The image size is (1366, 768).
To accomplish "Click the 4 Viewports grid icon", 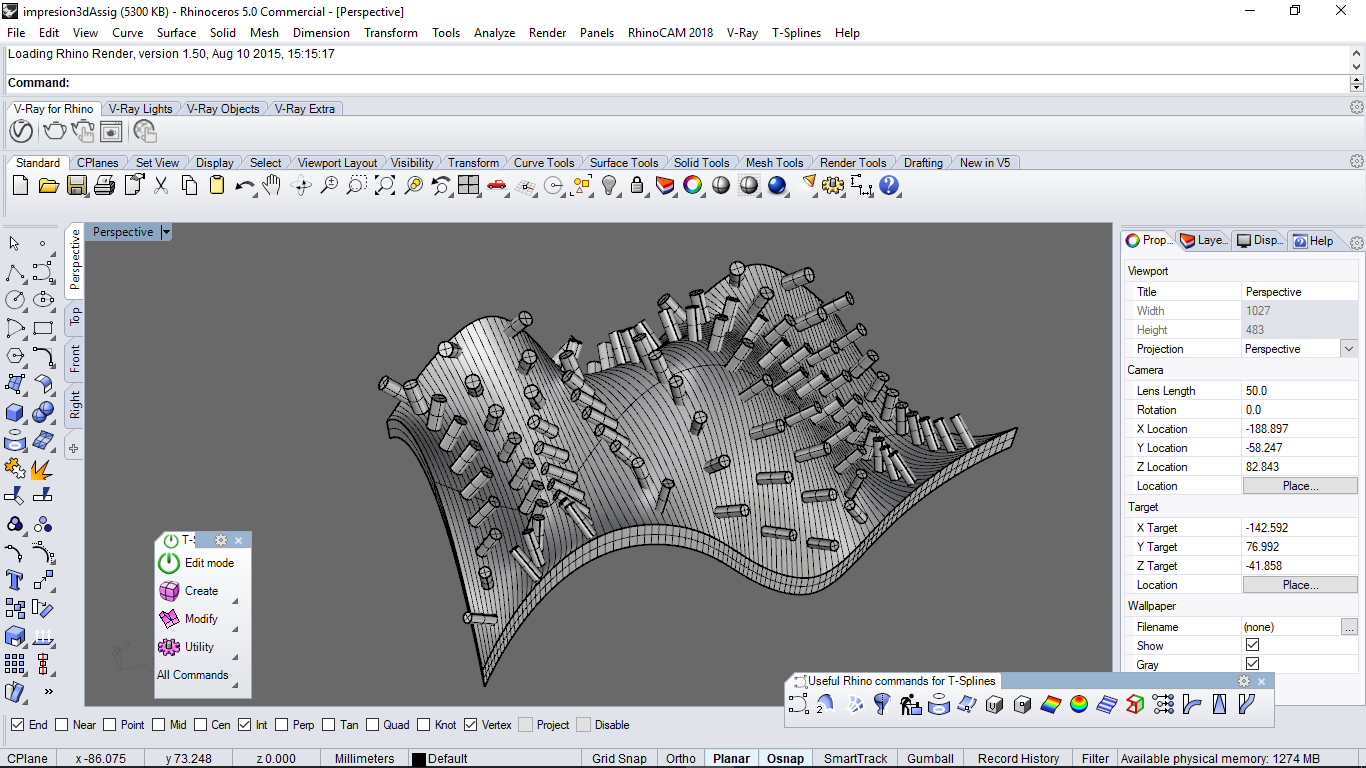I will click(469, 185).
